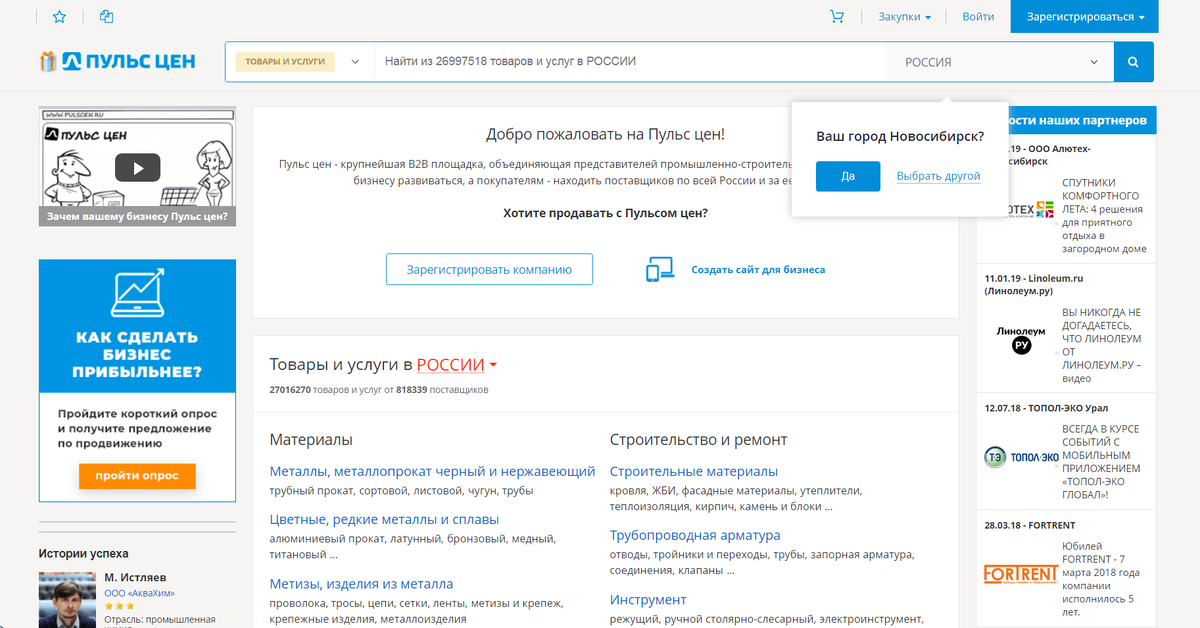
Task: Play the Пульс цен intro video
Action: pyautogui.click(x=137, y=167)
